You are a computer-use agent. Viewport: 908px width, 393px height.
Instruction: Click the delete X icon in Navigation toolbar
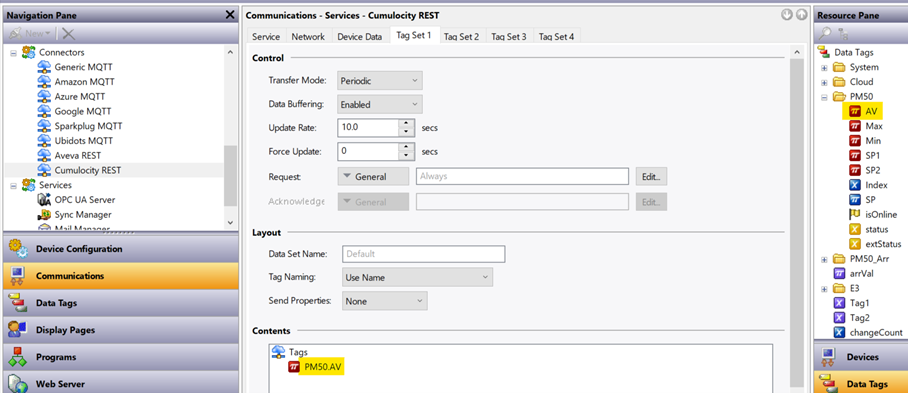68,34
